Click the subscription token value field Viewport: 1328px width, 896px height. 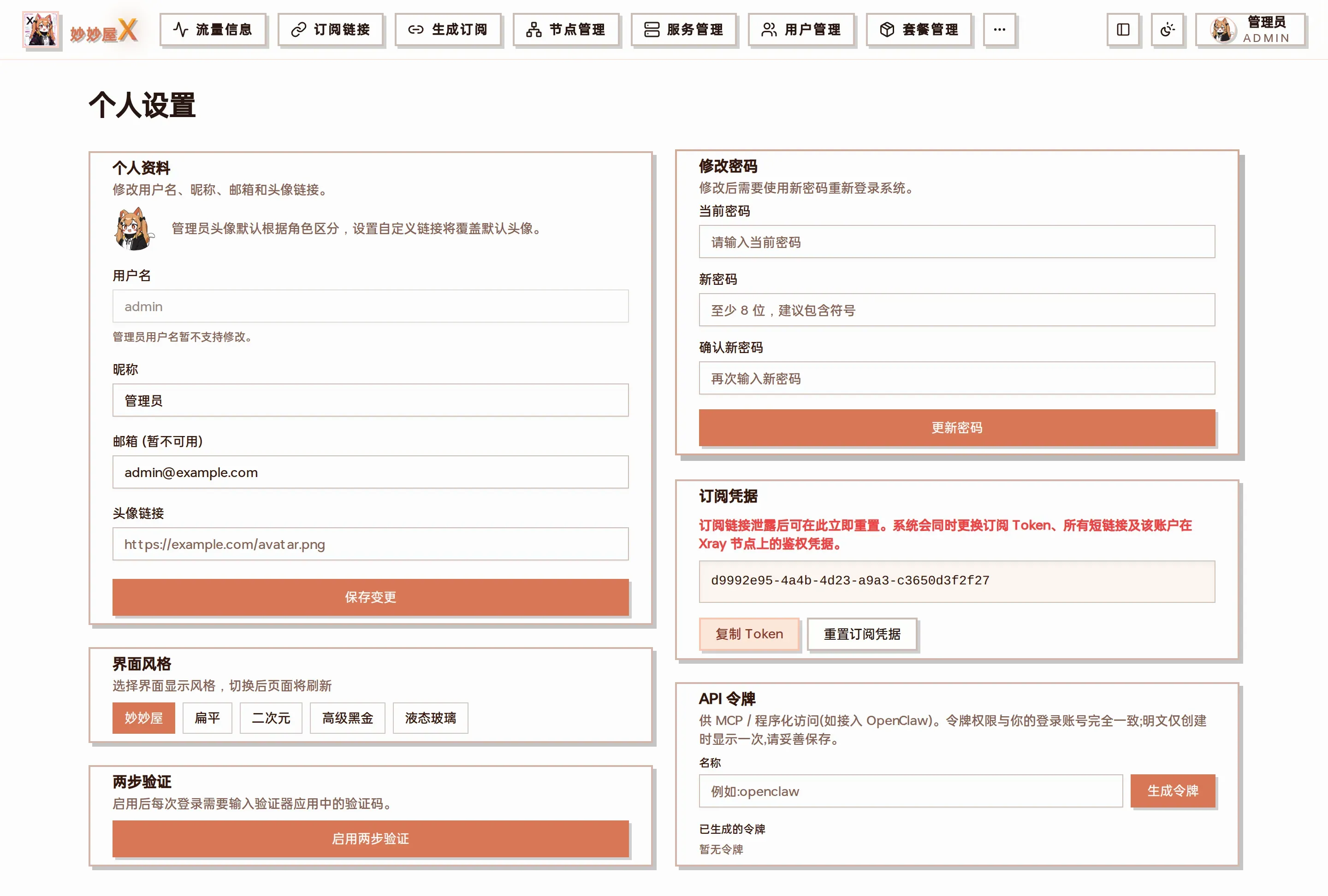coord(957,581)
